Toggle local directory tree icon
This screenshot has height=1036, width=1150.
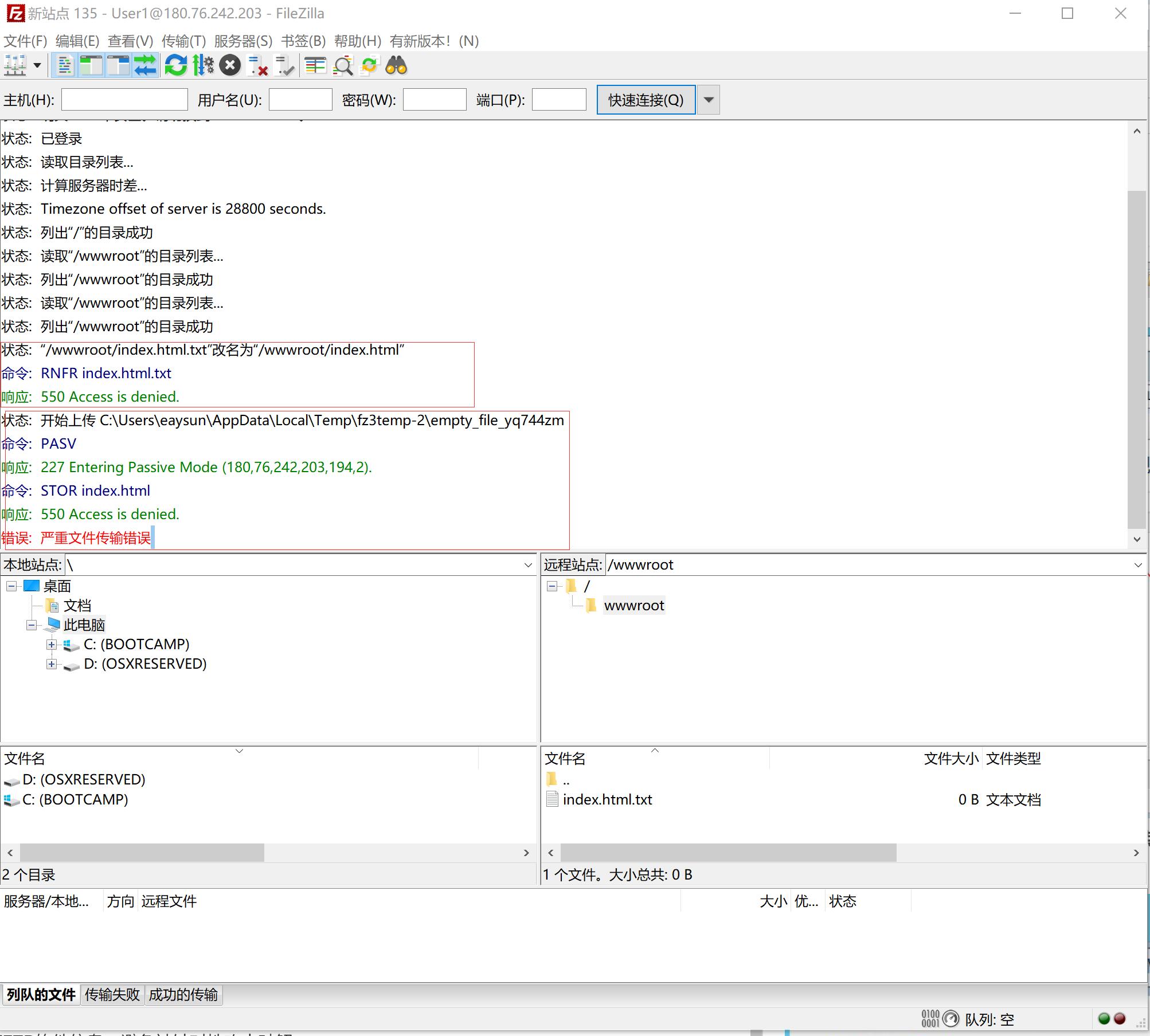91,66
